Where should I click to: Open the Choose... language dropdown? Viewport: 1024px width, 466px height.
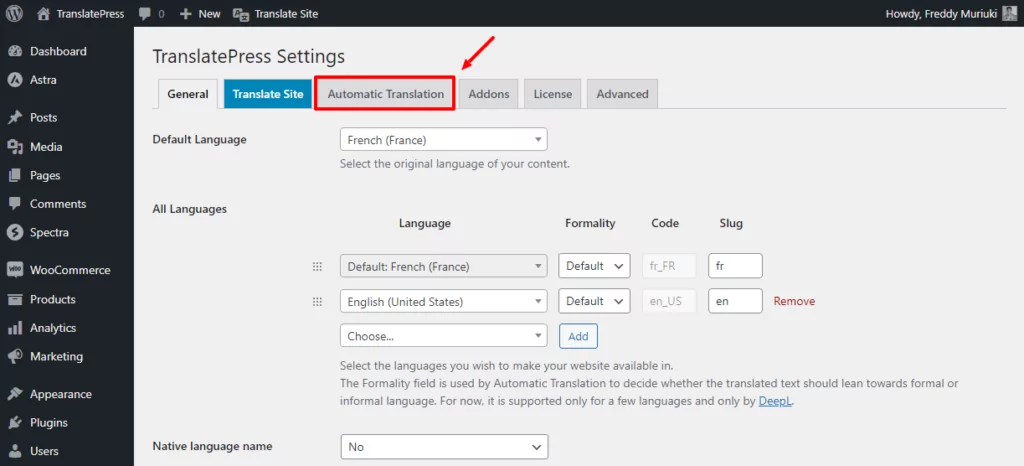pyautogui.click(x=443, y=336)
